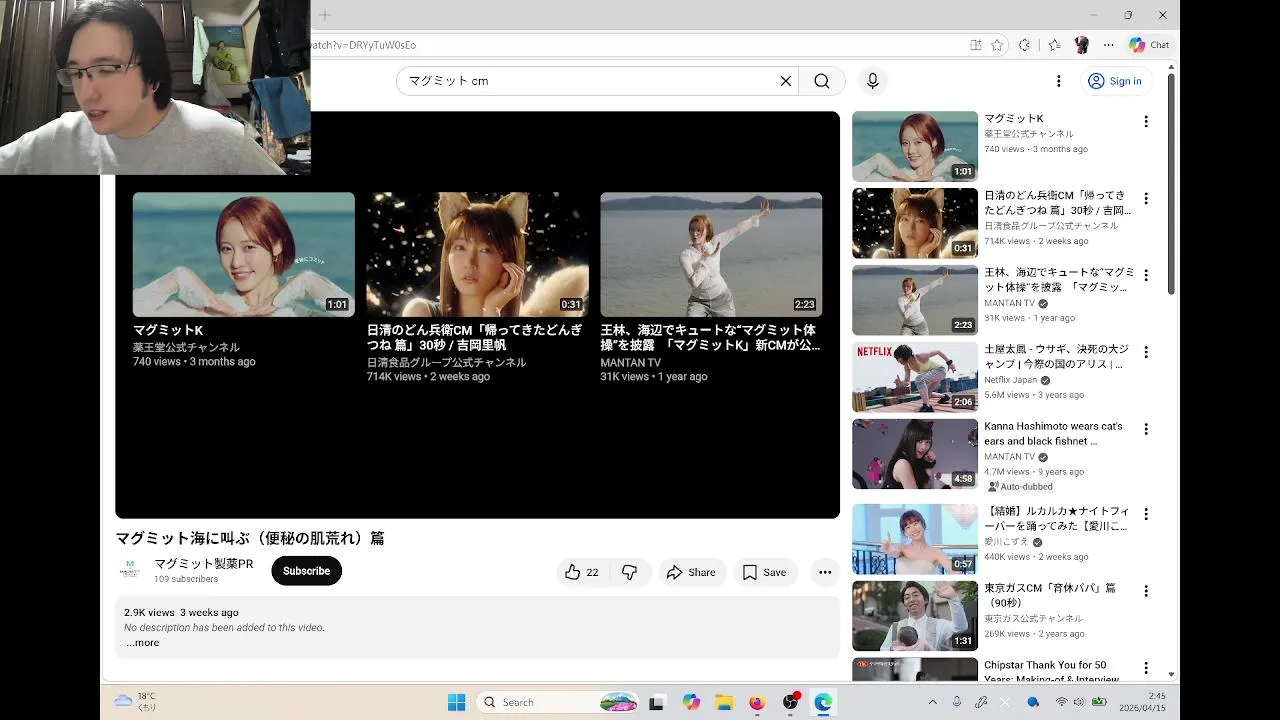The height and width of the screenshot is (720, 1280).
Task: Dislike the video with thumbs down
Action: (629, 572)
